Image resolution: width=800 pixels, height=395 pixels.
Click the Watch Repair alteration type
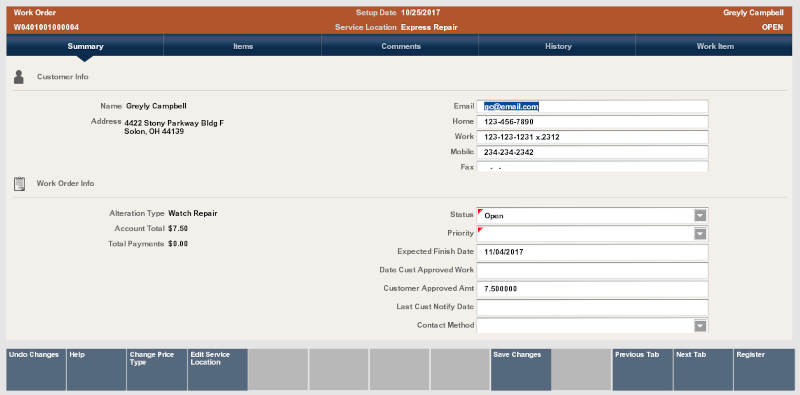pyautogui.click(x=192, y=213)
